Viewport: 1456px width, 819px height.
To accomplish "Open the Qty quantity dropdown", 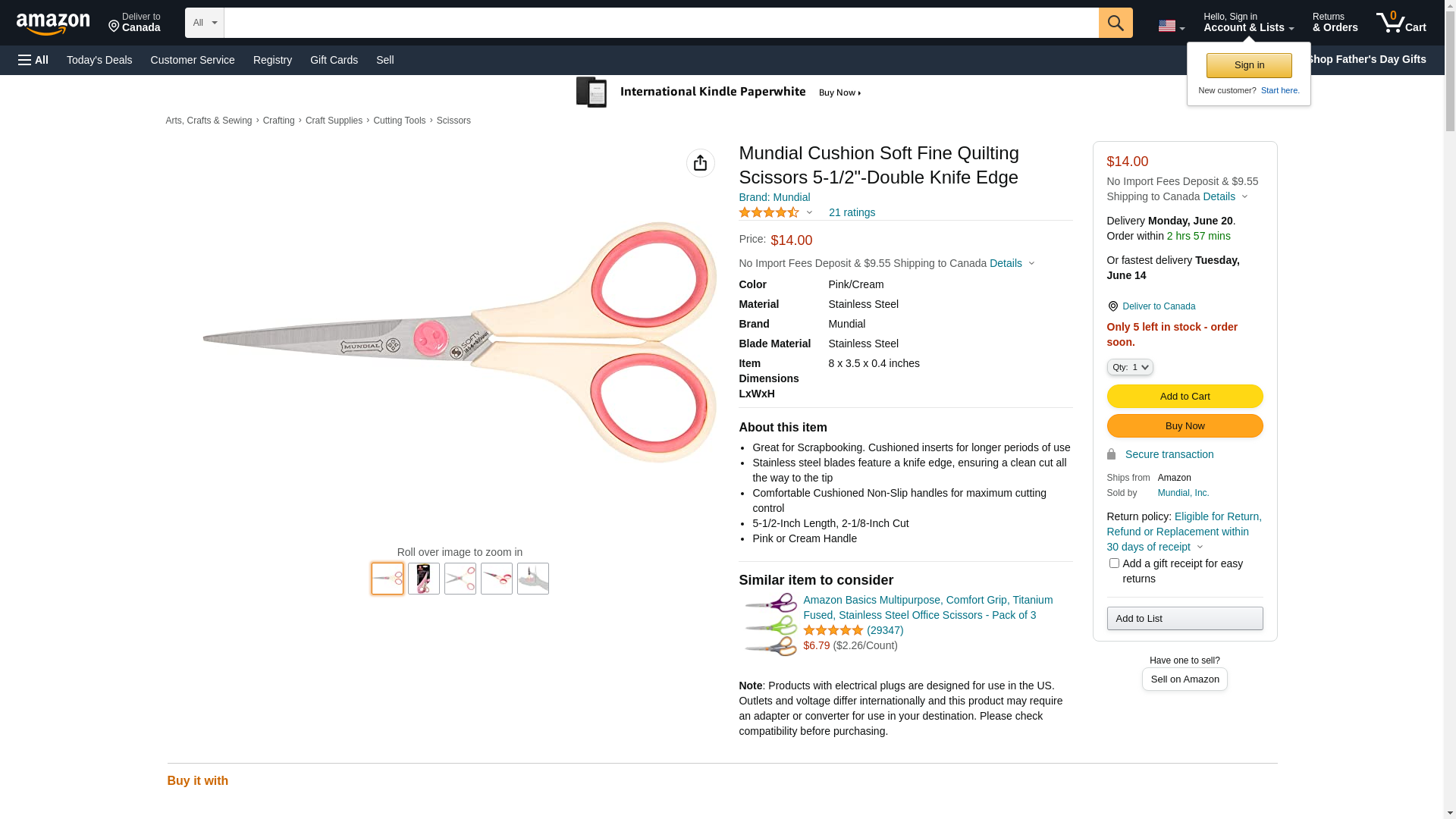I will pyautogui.click(x=1129, y=367).
